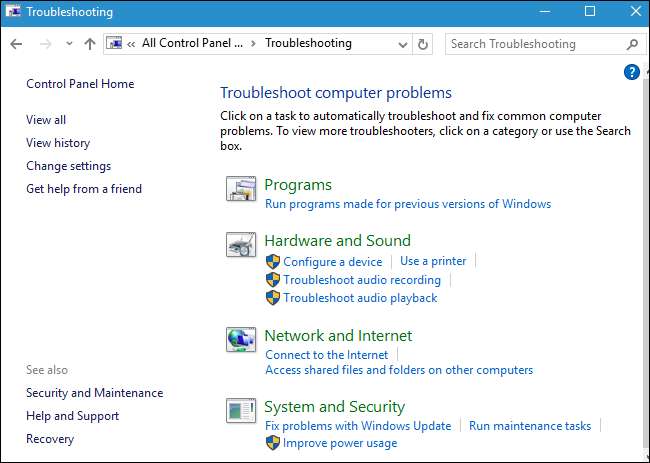Screen dimensions: 650x463
Task: Click Get help from a friend
Action: [84, 189]
